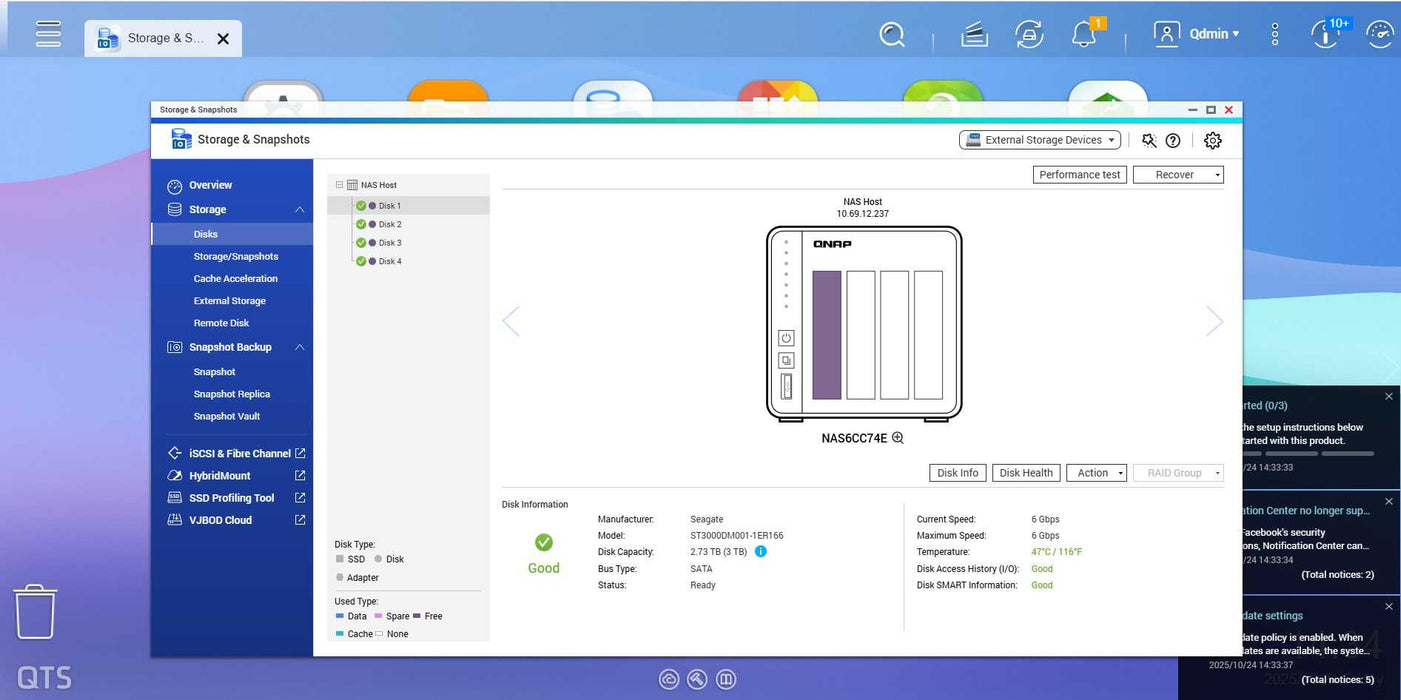Click the zoom magnifier under the NAS6CC74E enclosure
1401x700 pixels.
click(896, 437)
